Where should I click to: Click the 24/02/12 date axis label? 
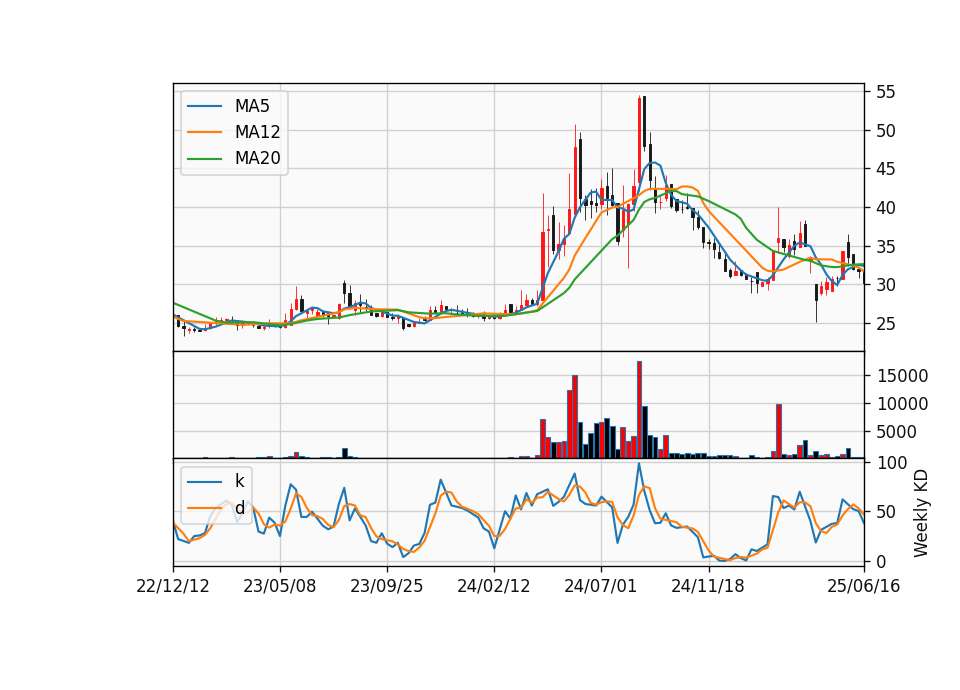coord(493,586)
